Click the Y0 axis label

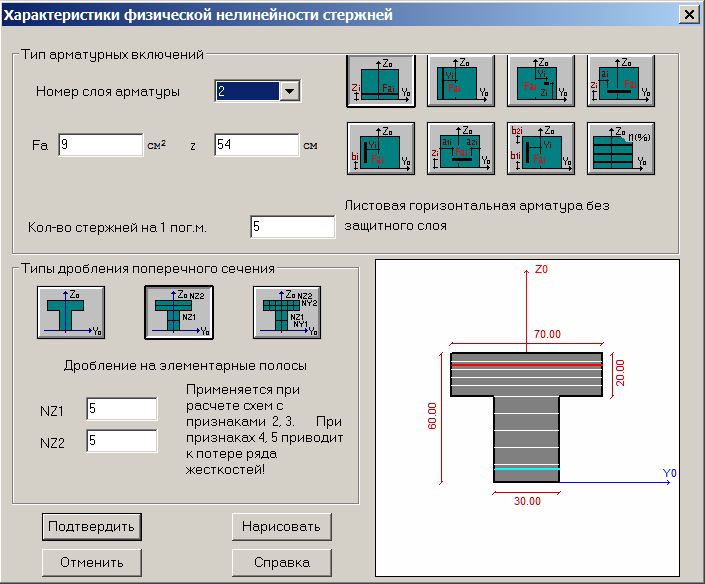[669, 473]
